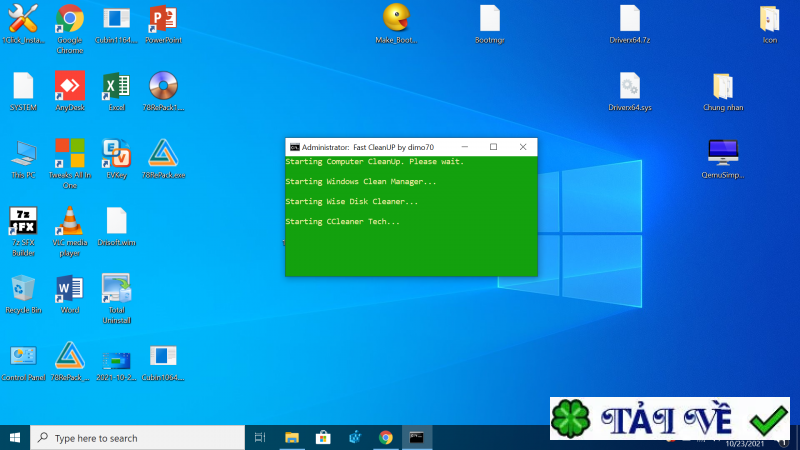The image size is (800, 450).
Task: Click the QemuSimp monitor icon
Action: [723, 152]
